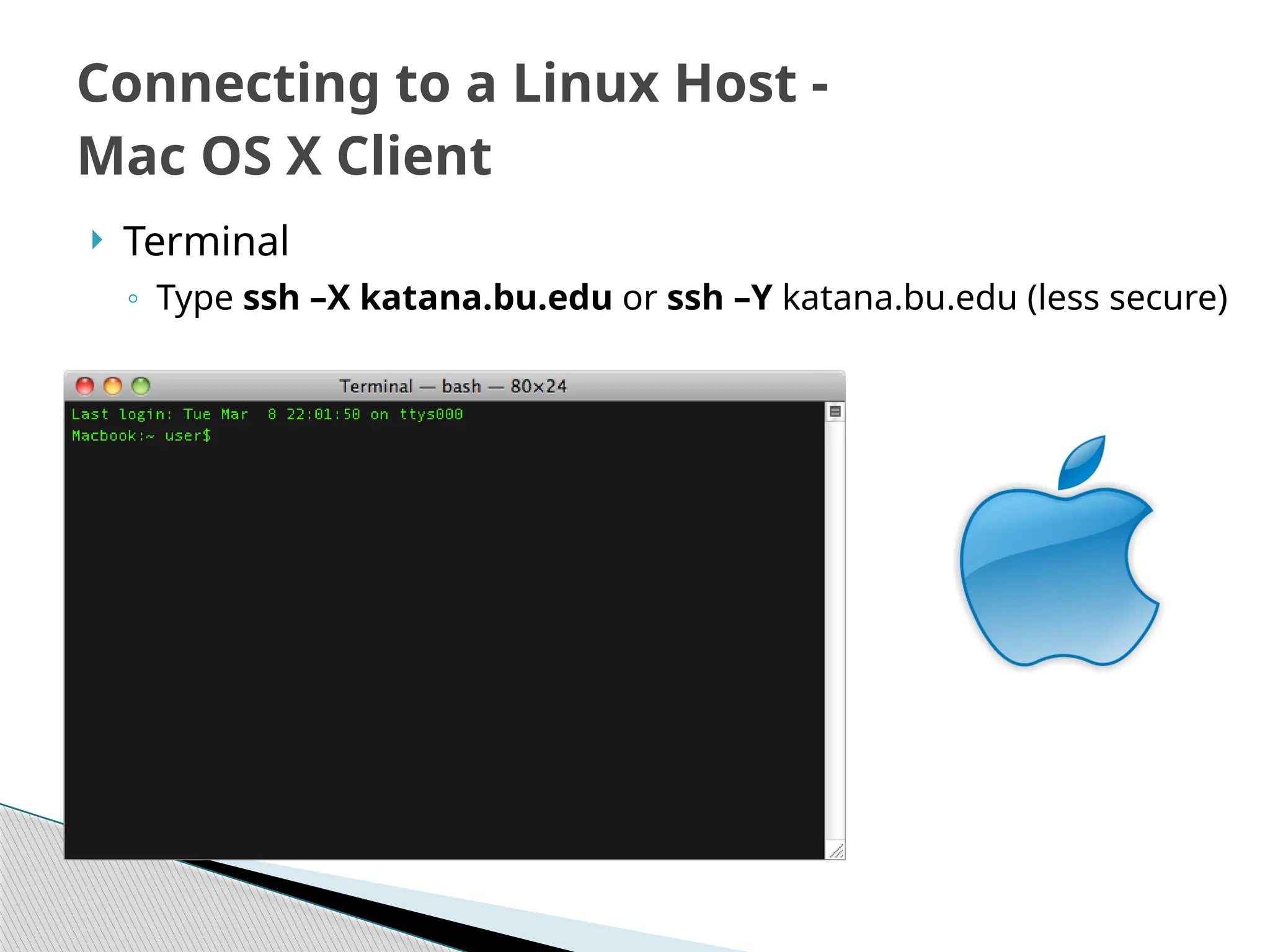Click the 'Last login: Tue Mar 8' line
The image size is (1270, 952).
pos(267,414)
